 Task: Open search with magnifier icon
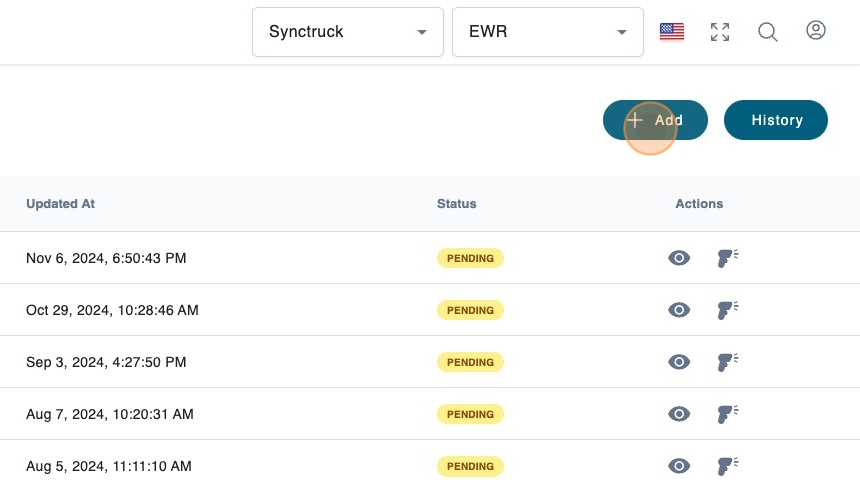coord(768,32)
